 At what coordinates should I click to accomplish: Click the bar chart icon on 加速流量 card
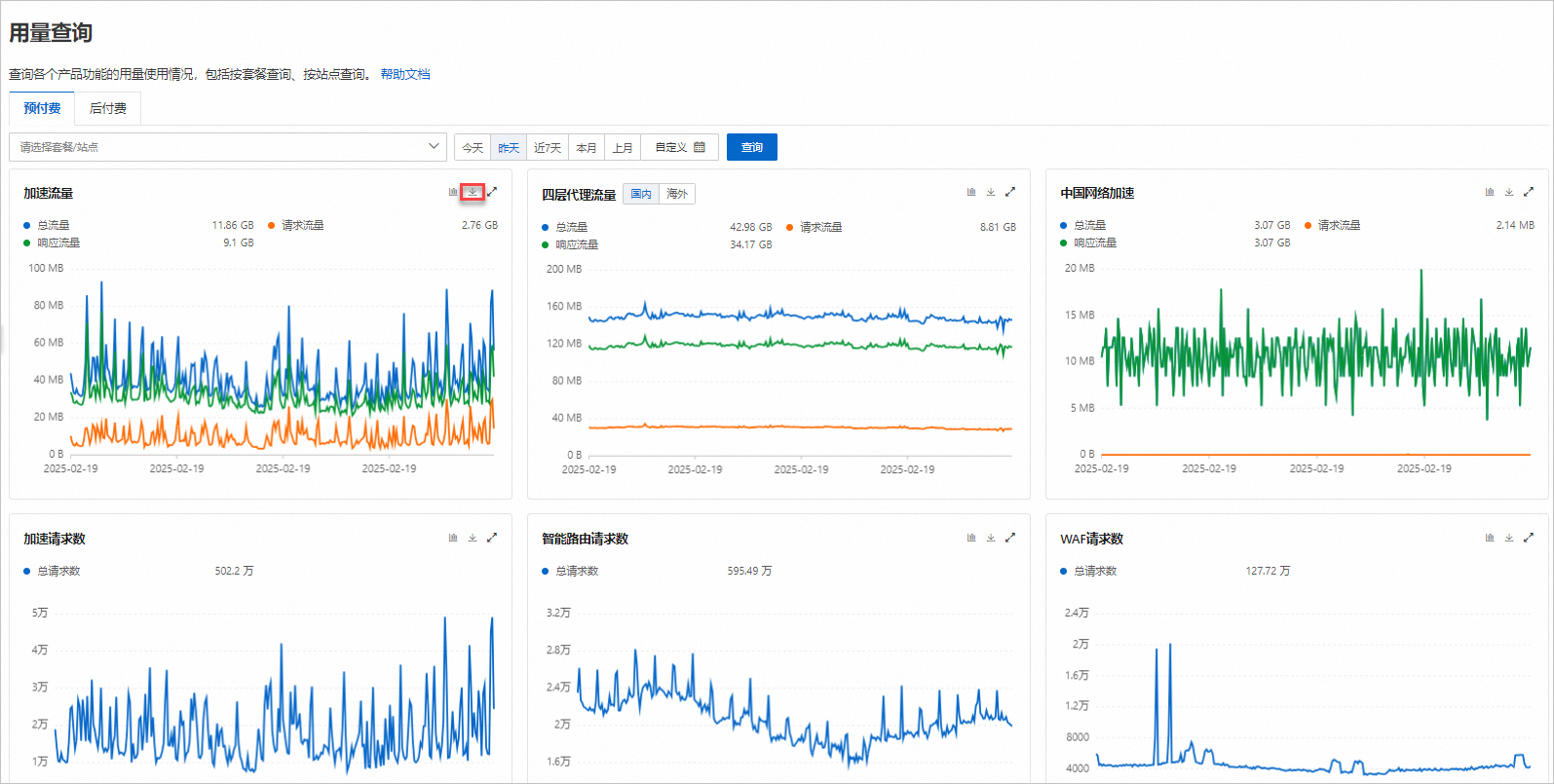pyautogui.click(x=453, y=192)
